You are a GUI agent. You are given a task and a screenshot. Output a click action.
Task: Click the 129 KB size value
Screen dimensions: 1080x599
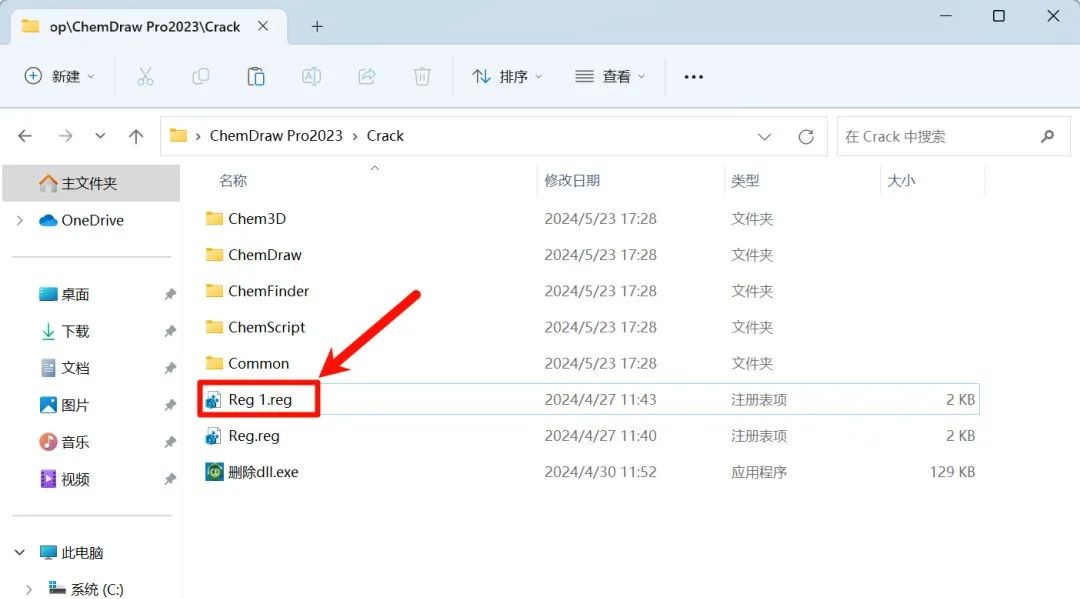click(952, 472)
